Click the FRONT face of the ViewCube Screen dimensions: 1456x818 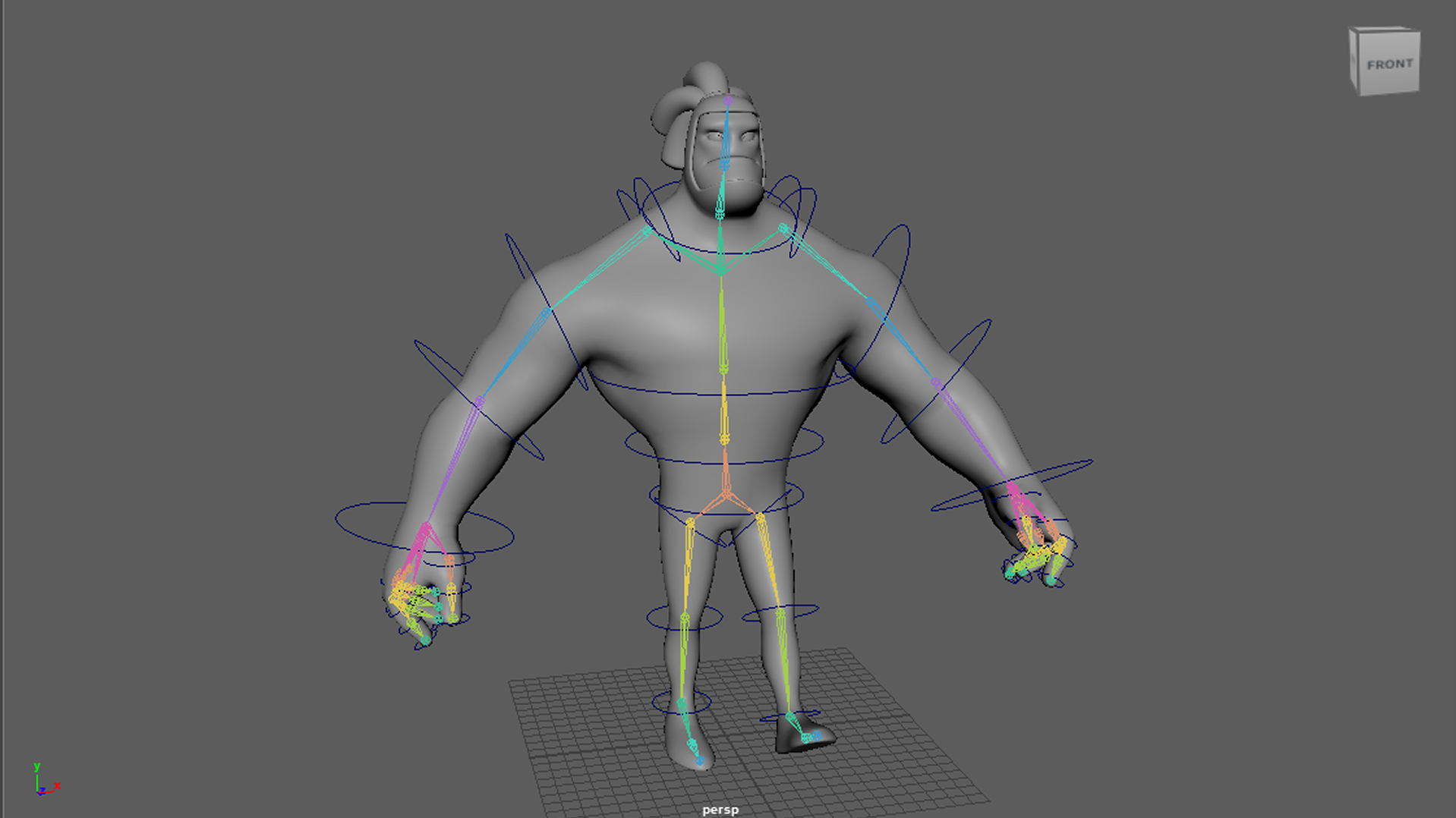tap(1389, 65)
